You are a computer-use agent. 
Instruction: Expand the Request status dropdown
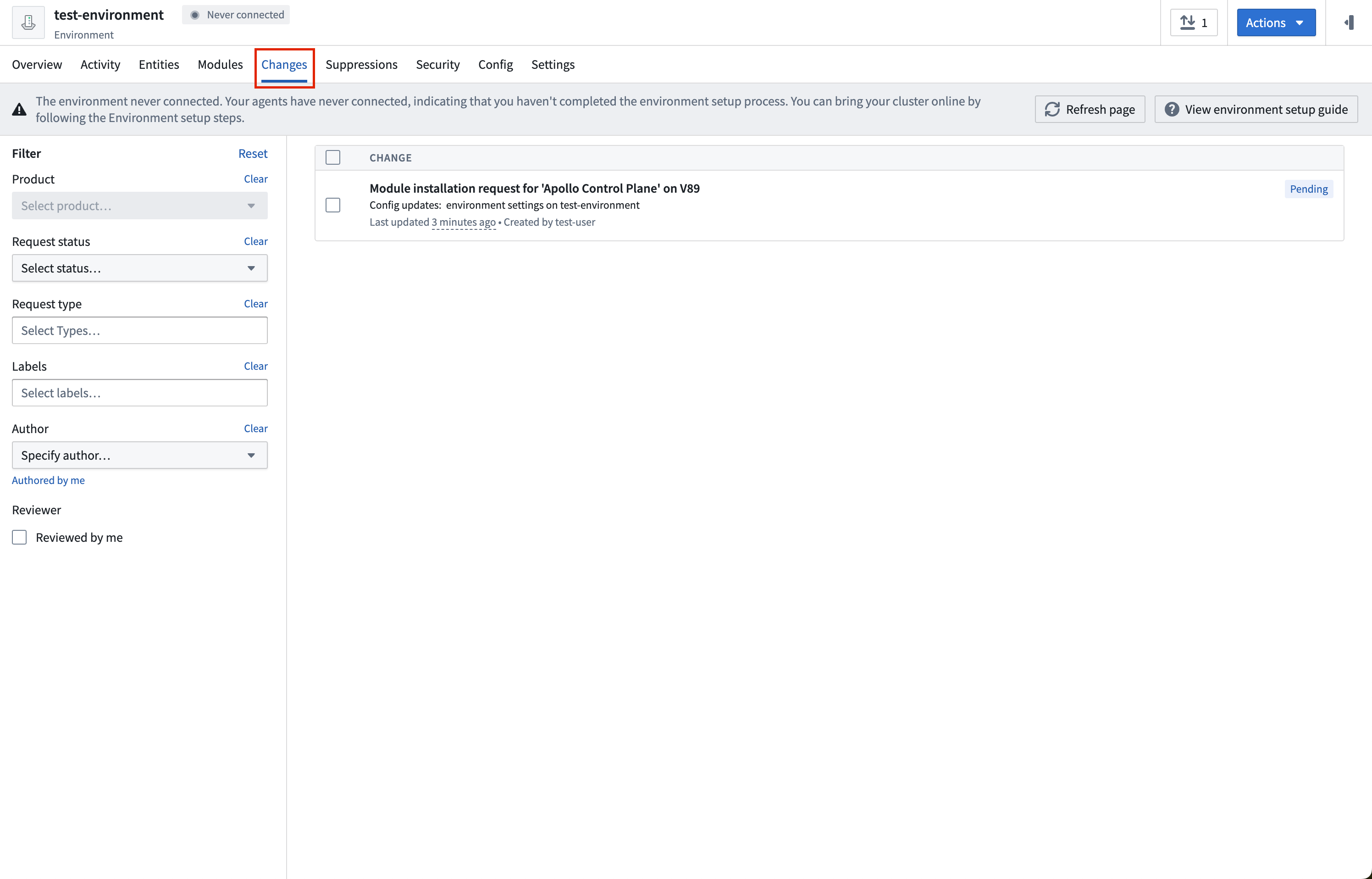click(x=140, y=267)
